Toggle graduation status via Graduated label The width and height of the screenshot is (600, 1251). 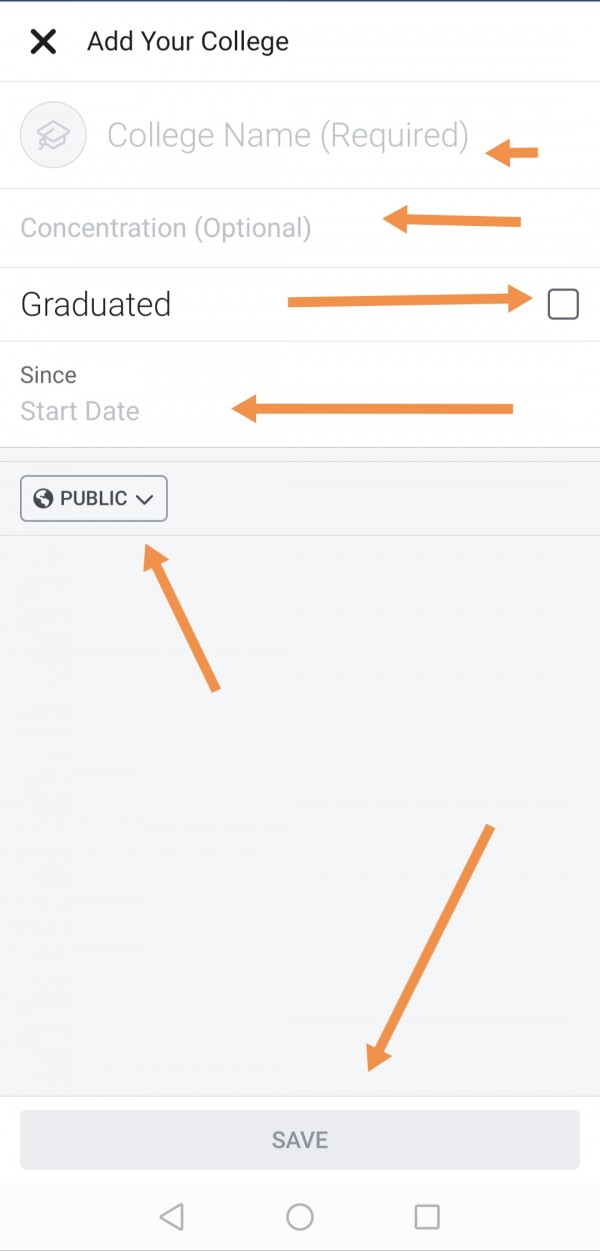pos(96,304)
